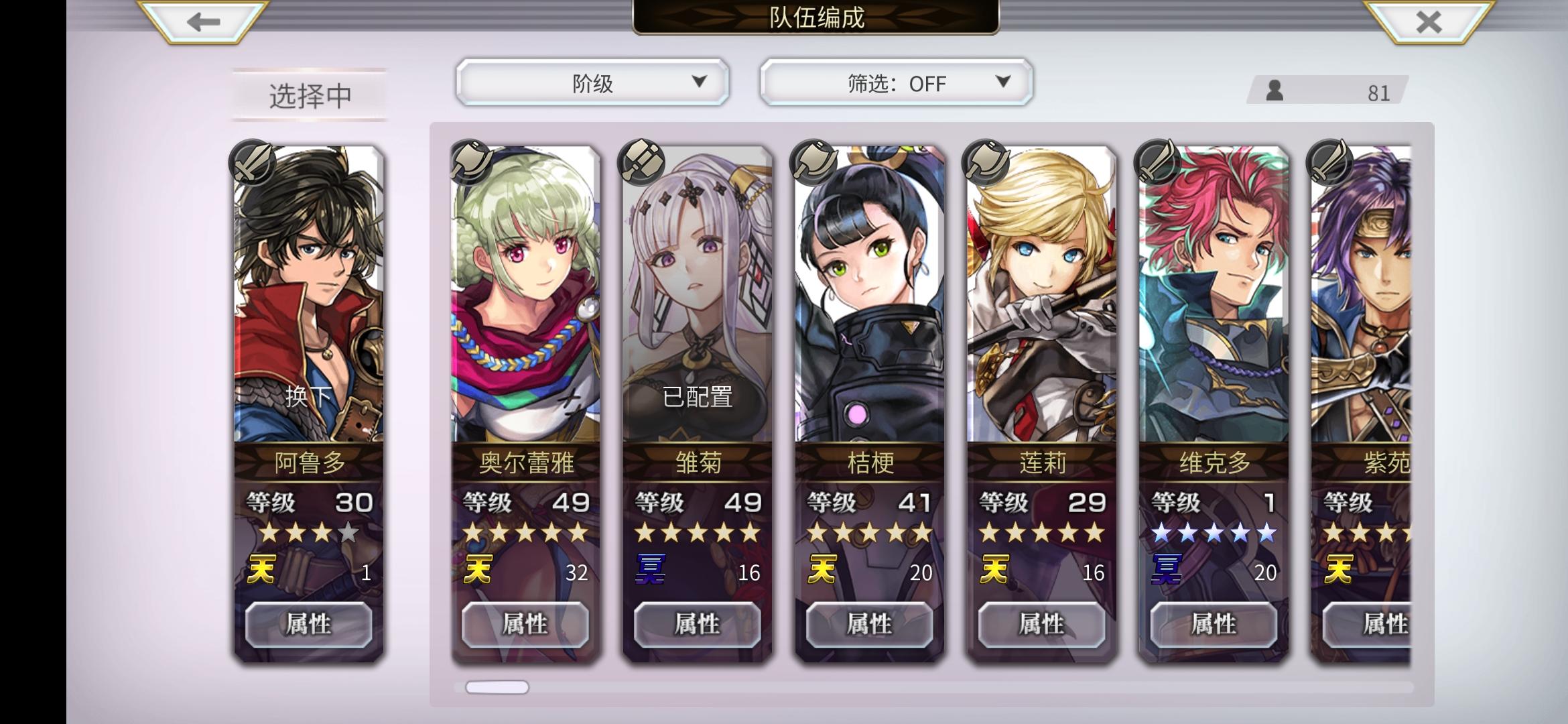Open the 阶级 sort dropdown

pyautogui.click(x=592, y=82)
